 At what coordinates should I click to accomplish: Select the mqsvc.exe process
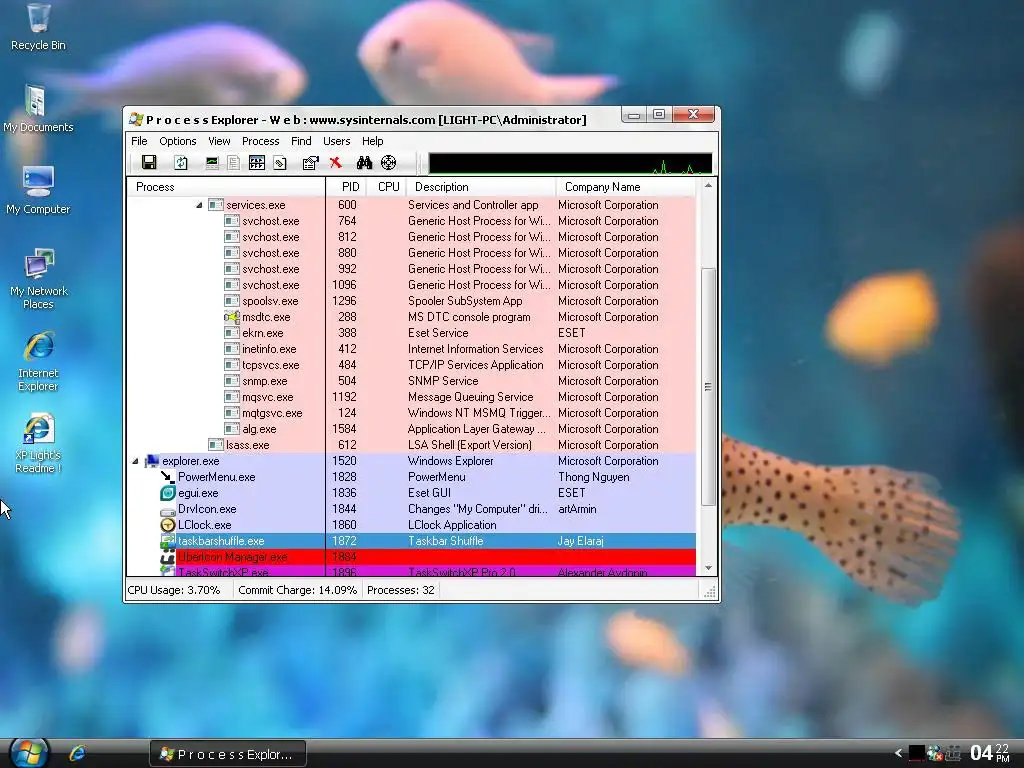click(x=411, y=397)
